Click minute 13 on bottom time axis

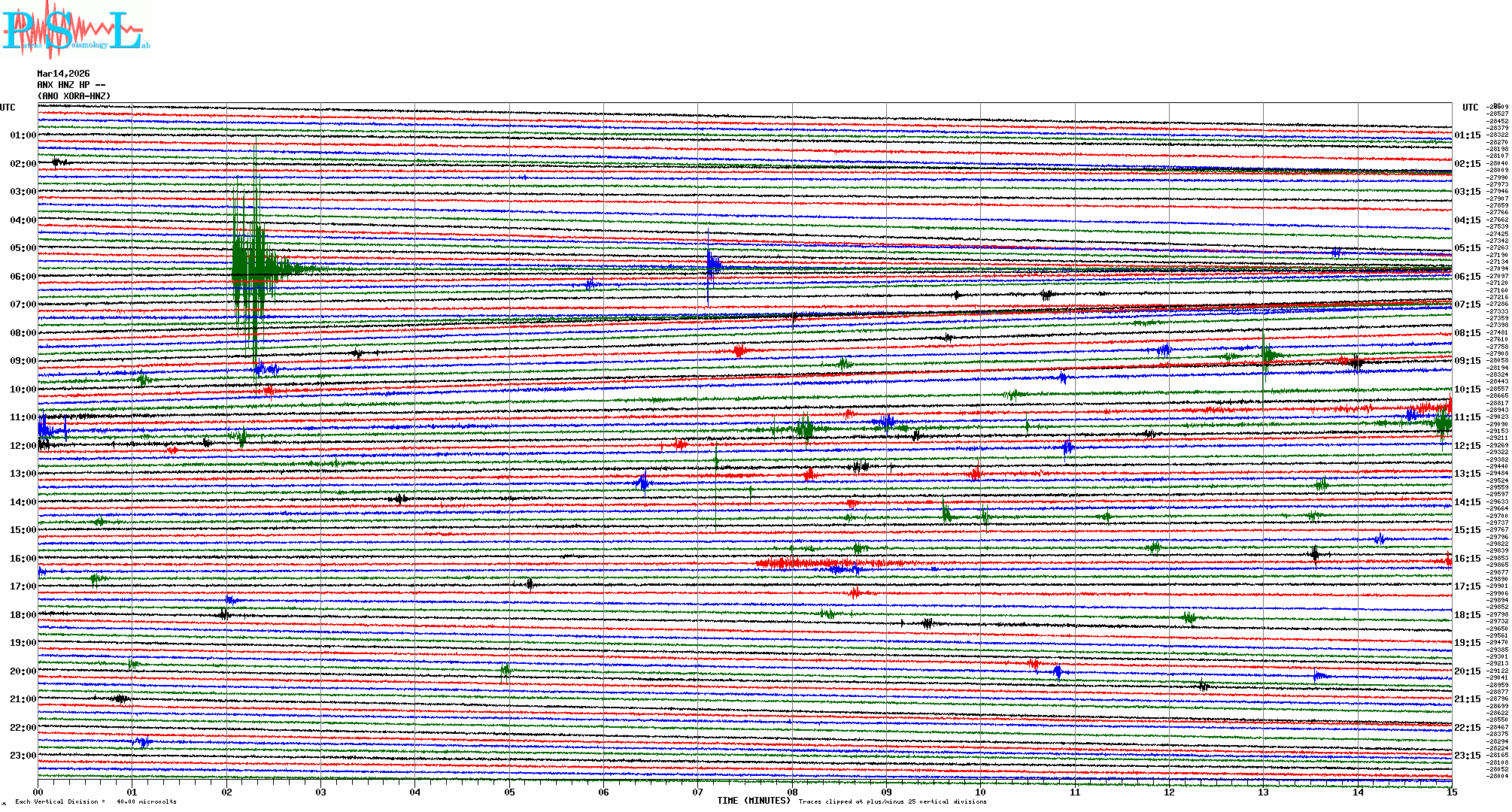point(1263,792)
